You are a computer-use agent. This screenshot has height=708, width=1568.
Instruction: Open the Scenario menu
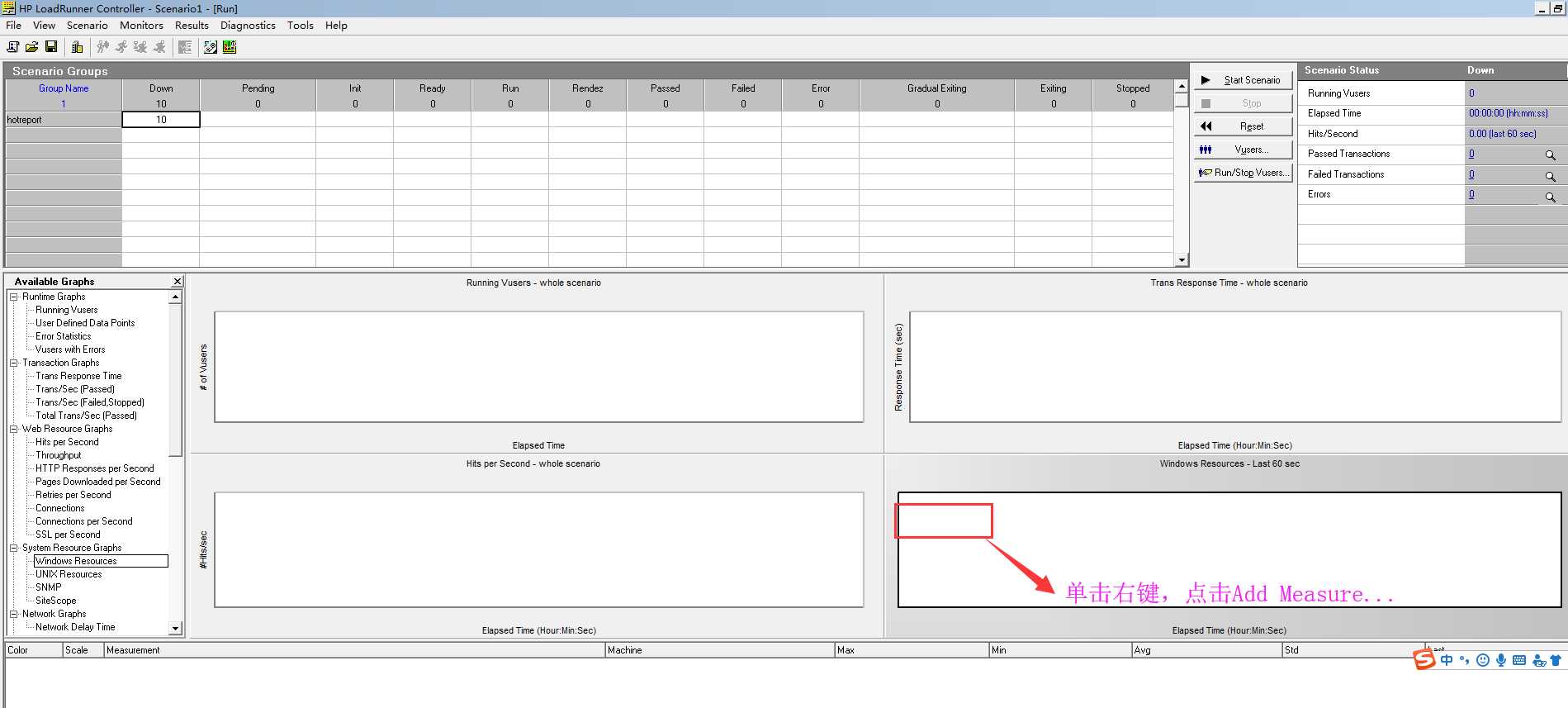[88, 26]
